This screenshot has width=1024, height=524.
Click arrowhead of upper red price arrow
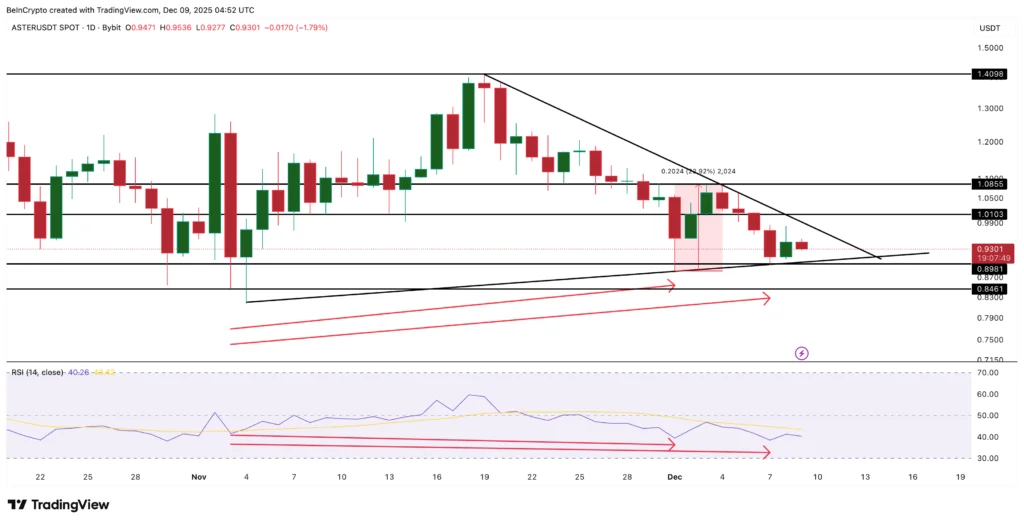pos(671,285)
